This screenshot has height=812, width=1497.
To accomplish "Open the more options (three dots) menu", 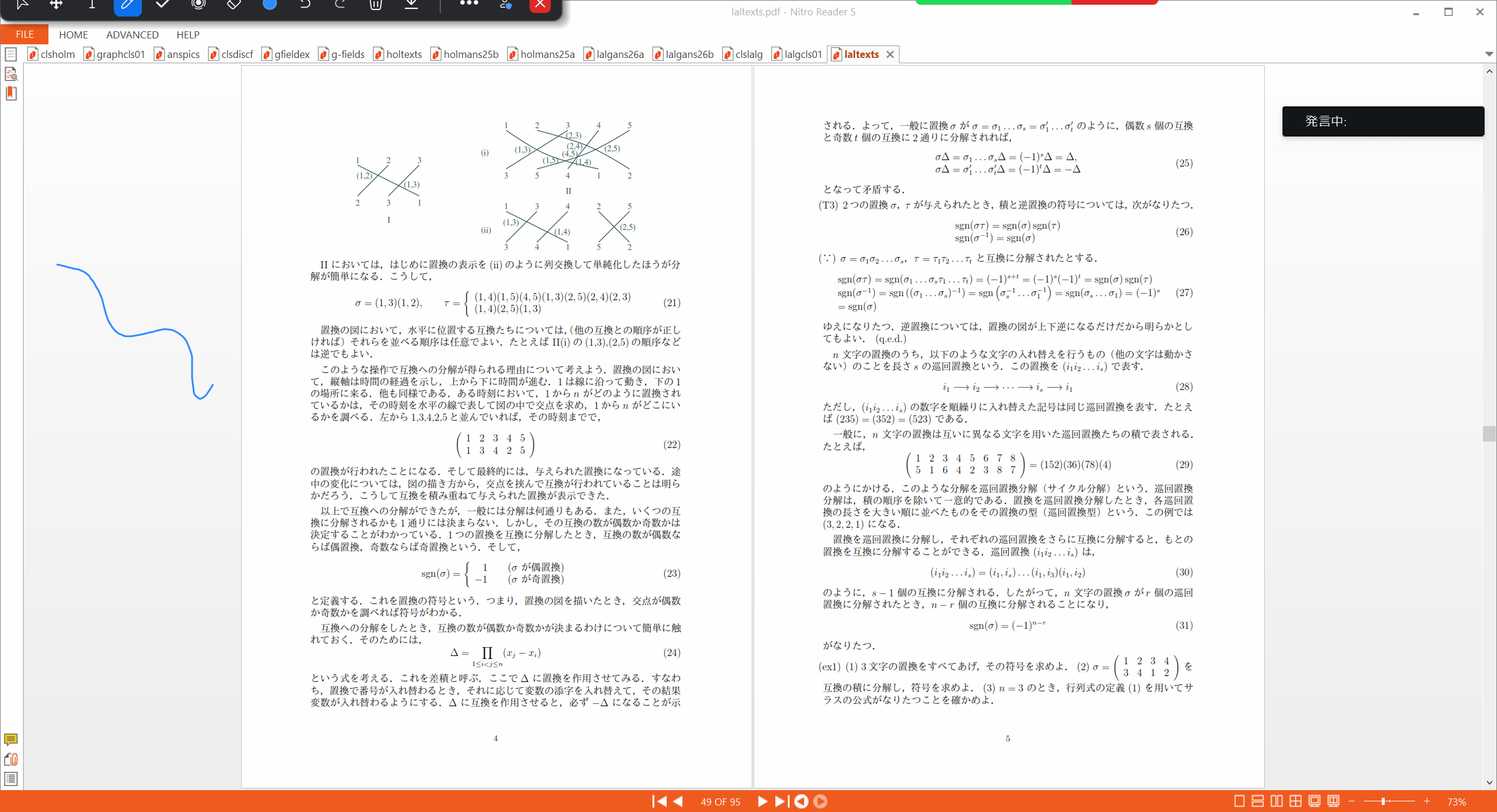I will (469, 4).
